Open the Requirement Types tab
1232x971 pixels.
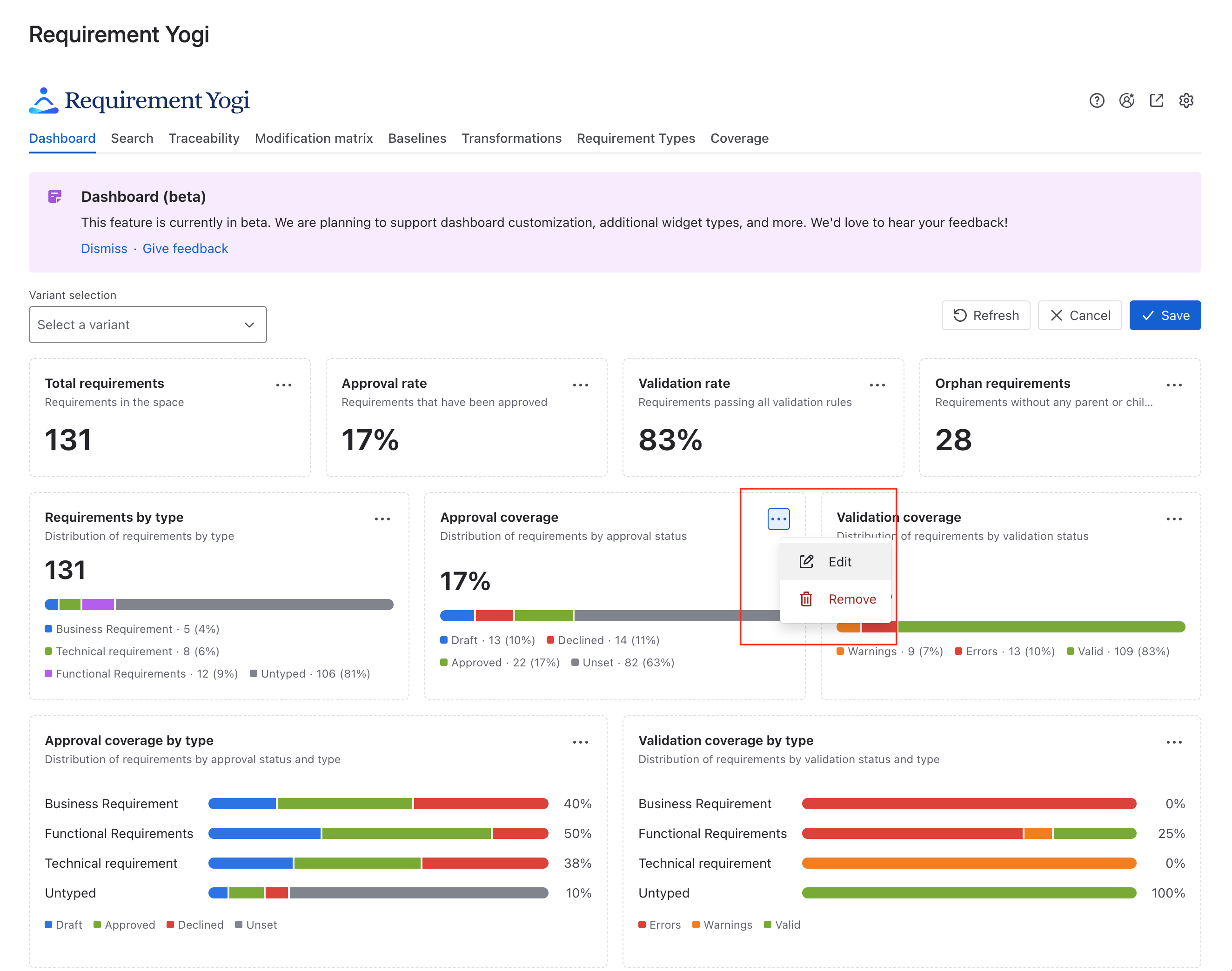(636, 138)
